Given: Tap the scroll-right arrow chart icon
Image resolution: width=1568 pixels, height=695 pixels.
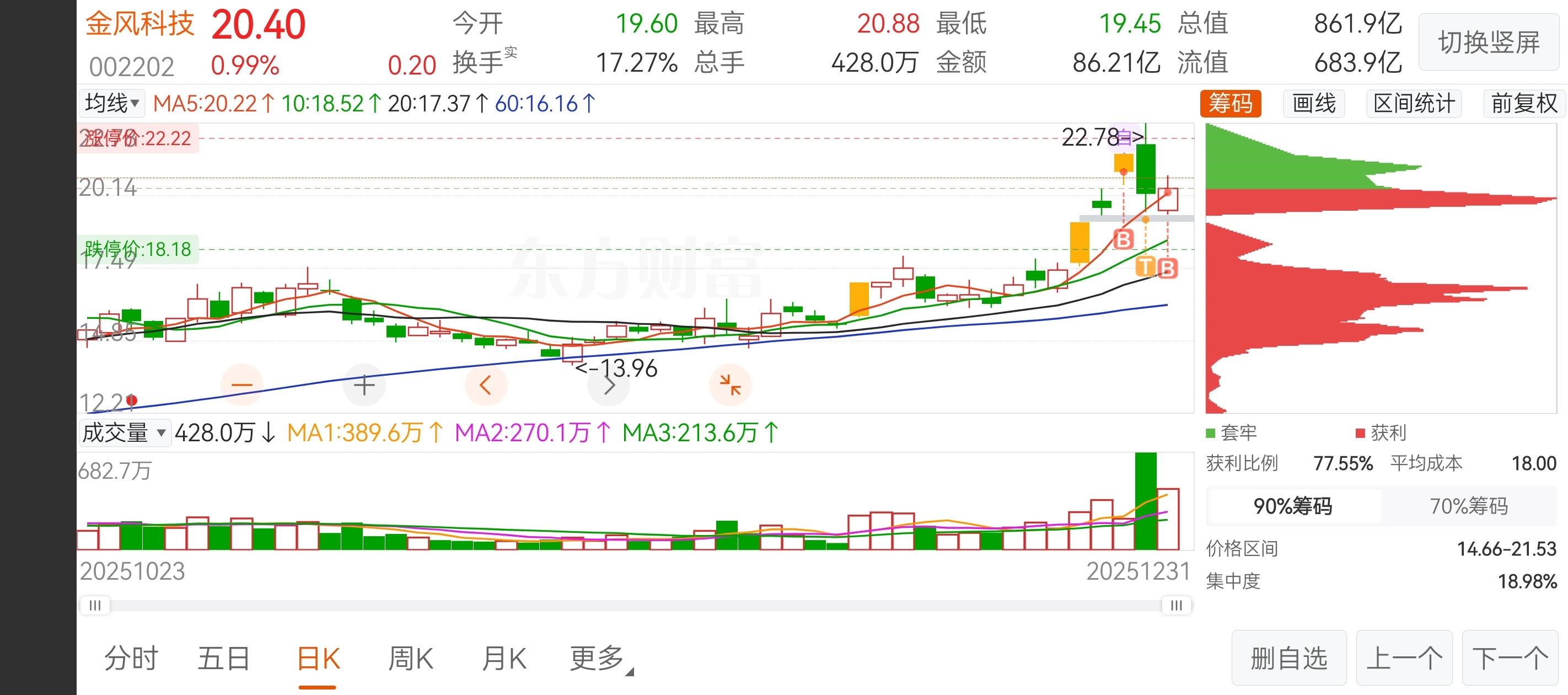Looking at the screenshot, I should click(x=609, y=385).
